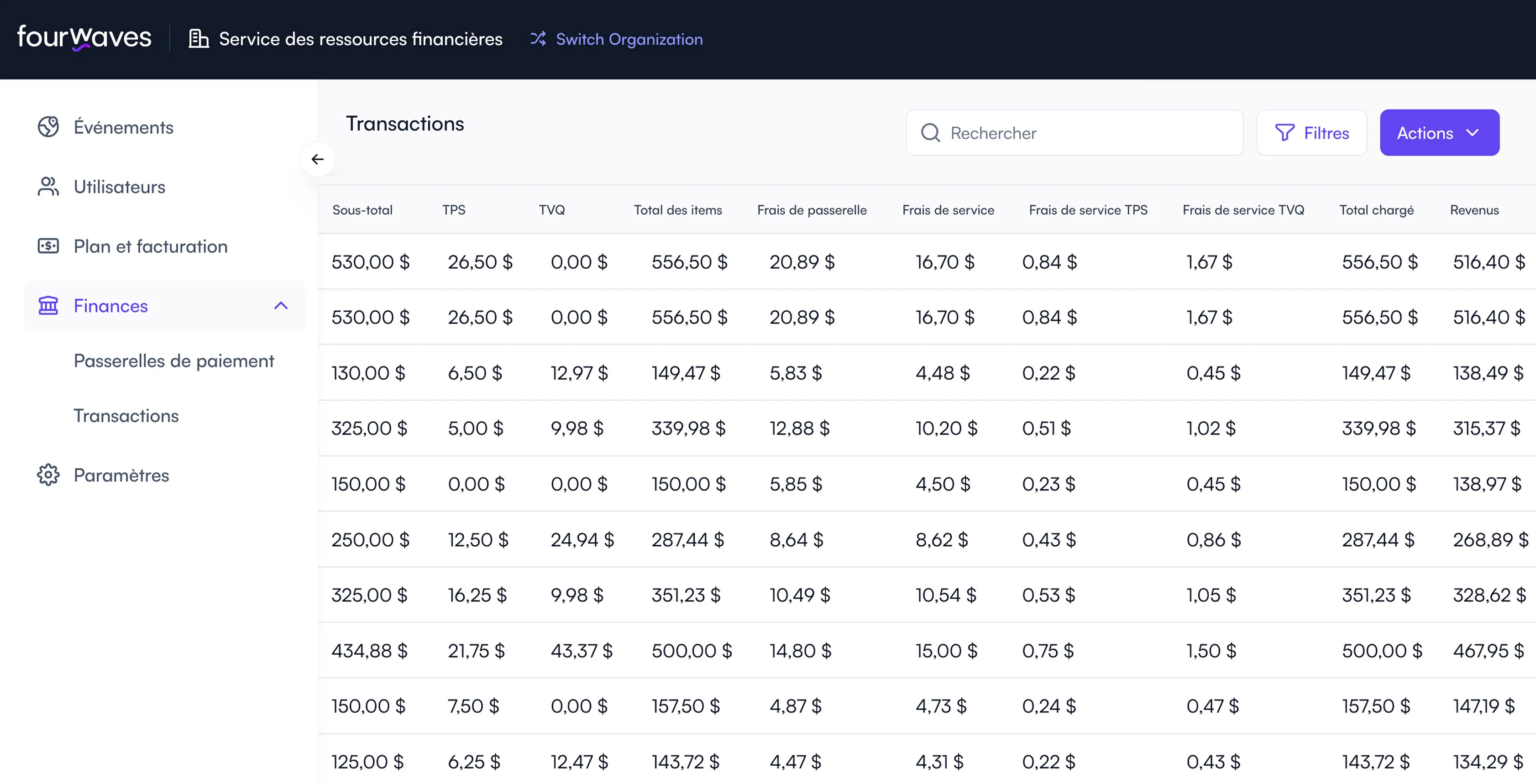Click the organization building icon

199,39
